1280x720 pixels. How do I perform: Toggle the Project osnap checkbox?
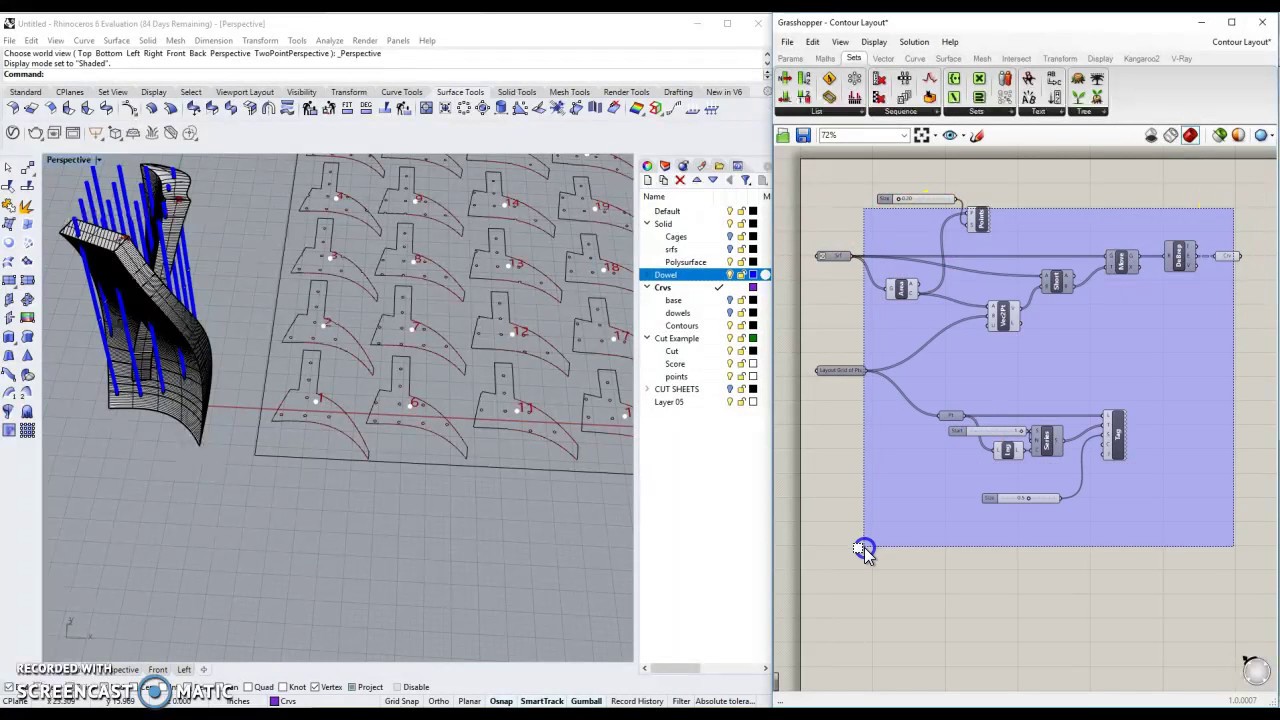tap(352, 687)
